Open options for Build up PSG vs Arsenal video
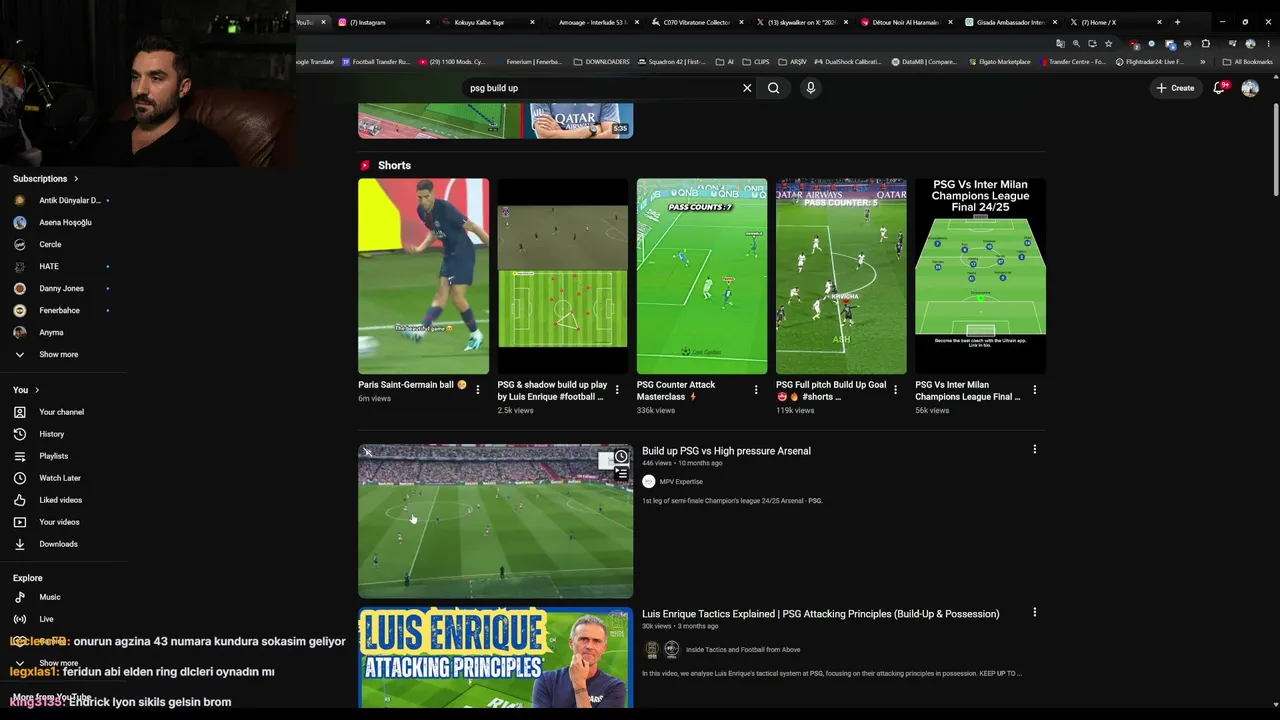 click(1034, 449)
